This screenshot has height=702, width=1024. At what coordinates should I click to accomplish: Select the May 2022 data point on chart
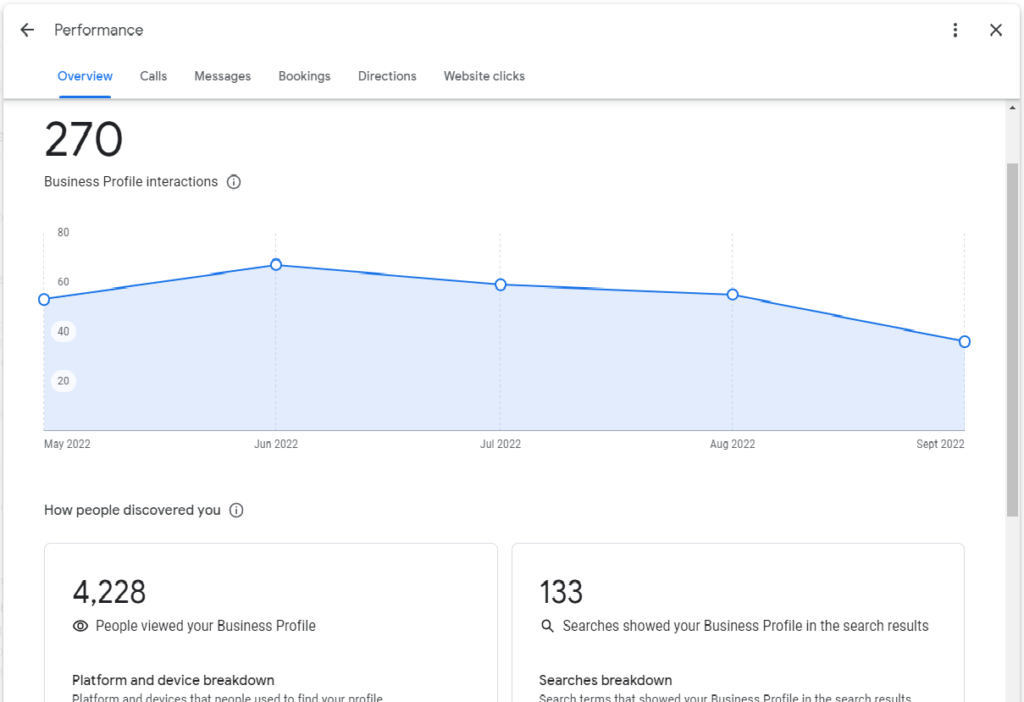[x=44, y=300]
